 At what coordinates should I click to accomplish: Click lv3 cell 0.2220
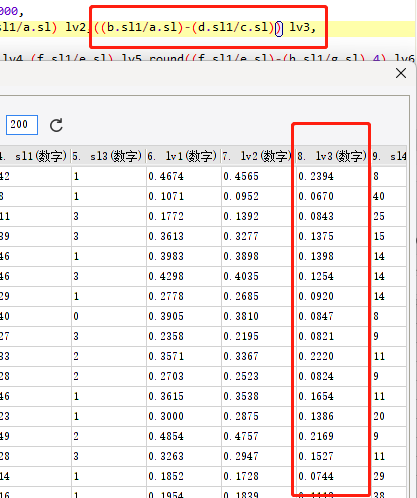[333, 356]
